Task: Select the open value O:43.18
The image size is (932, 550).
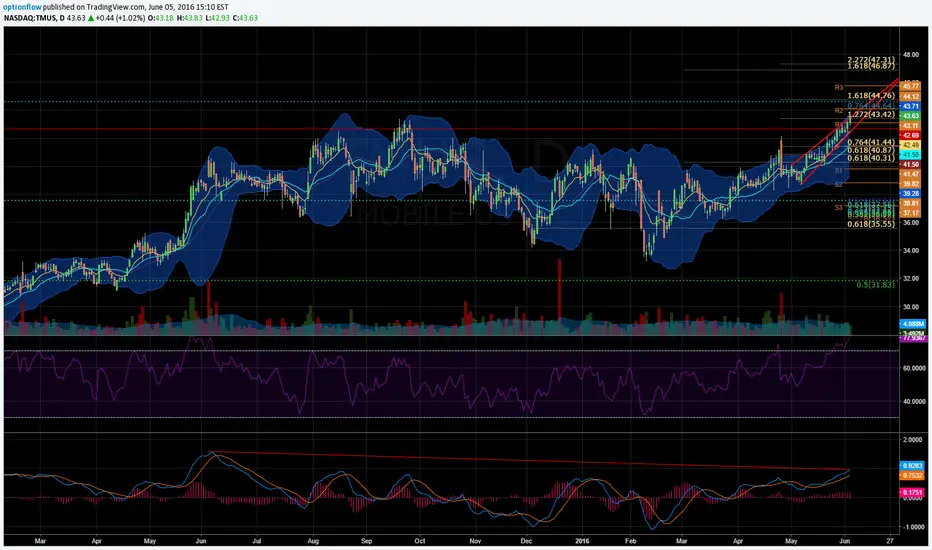Action: point(160,18)
